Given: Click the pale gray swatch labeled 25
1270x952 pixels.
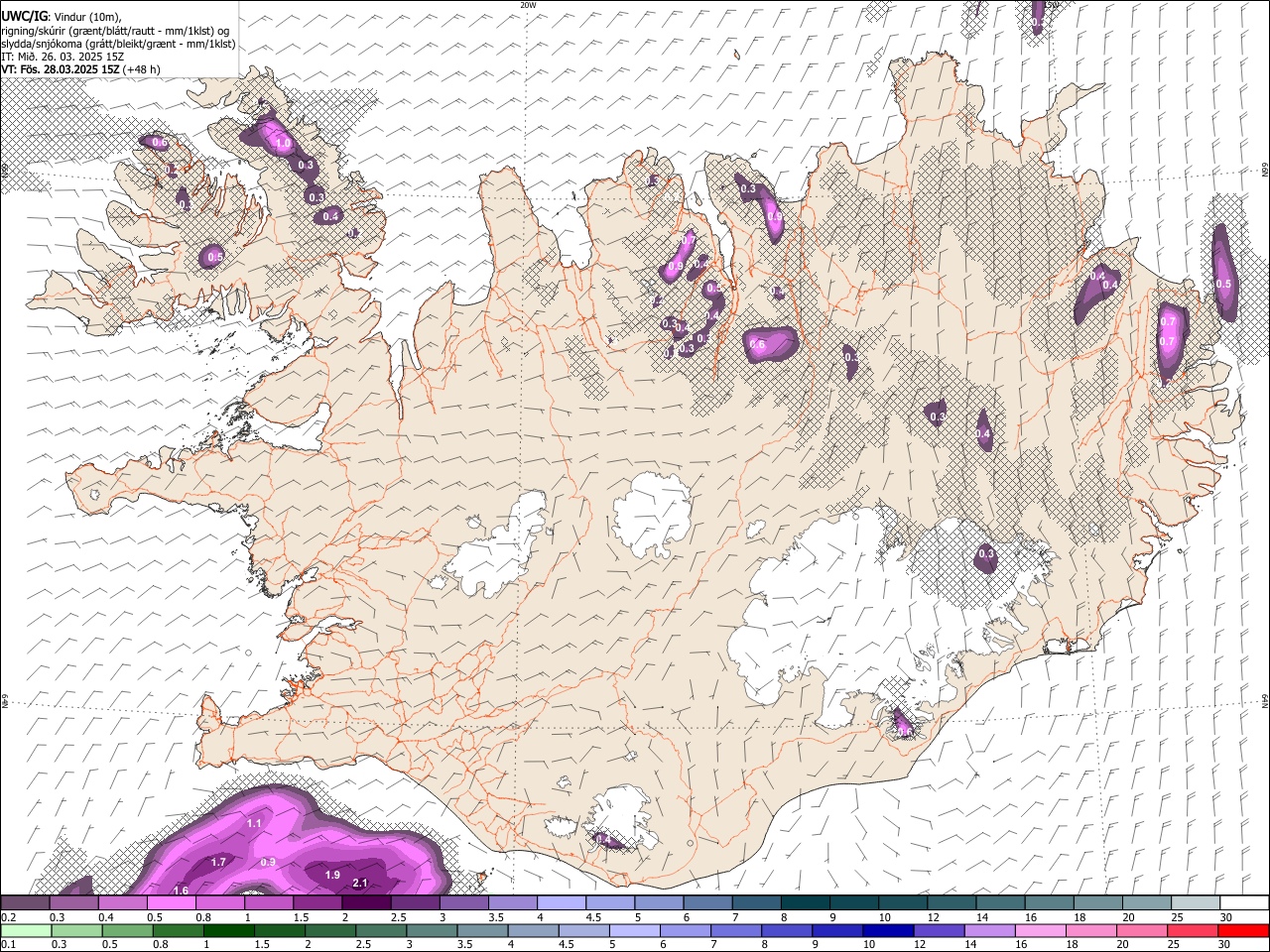Looking at the screenshot, I should pos(1196,902).
